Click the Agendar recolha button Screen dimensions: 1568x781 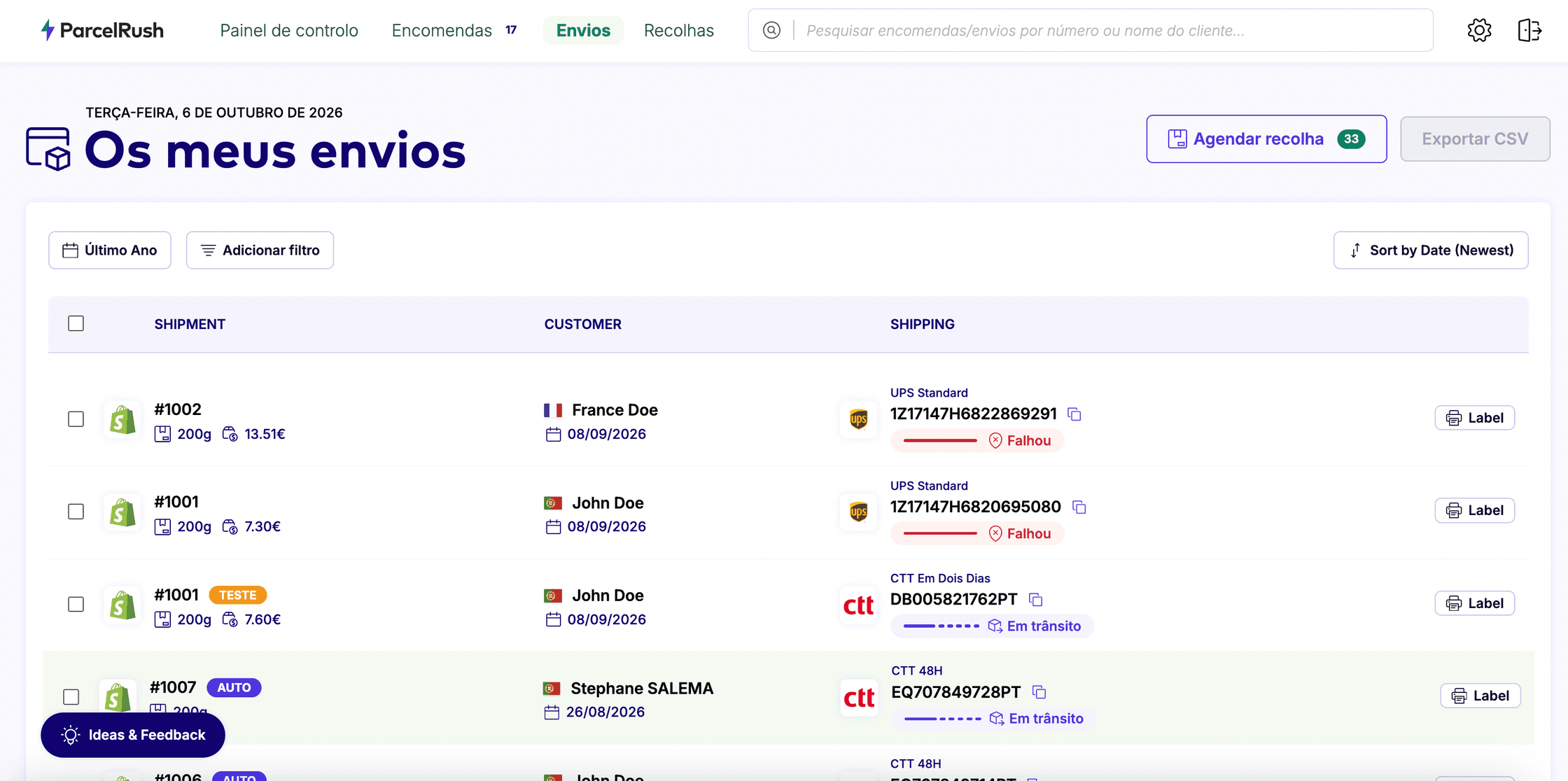point(1266,139)
